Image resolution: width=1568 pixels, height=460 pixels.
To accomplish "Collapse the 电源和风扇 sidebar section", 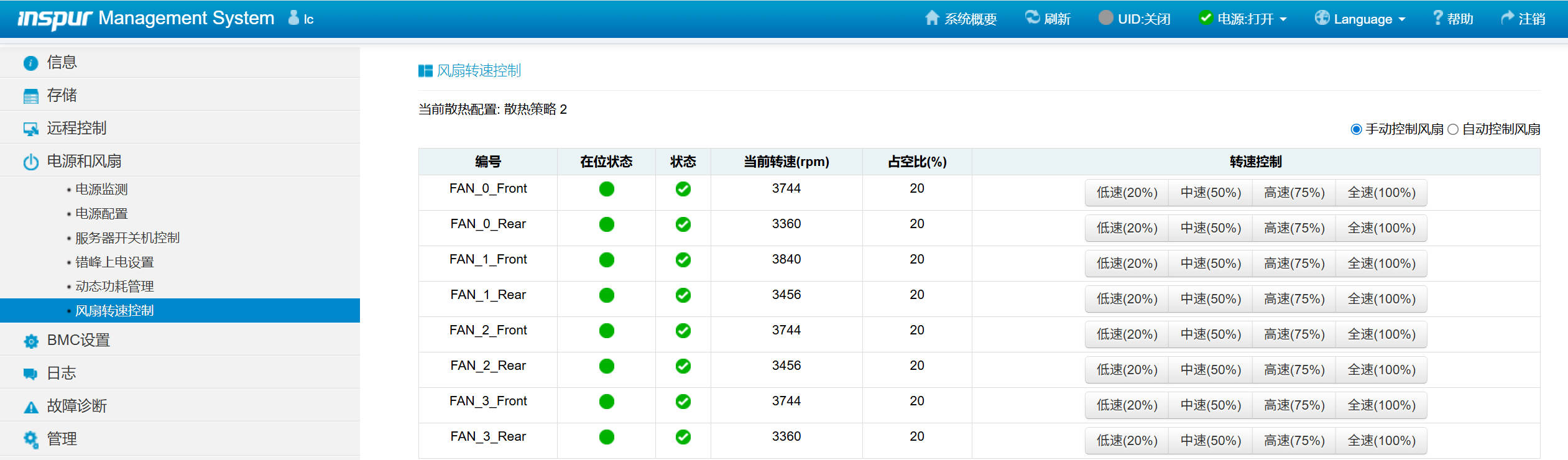I will [180, 161].
